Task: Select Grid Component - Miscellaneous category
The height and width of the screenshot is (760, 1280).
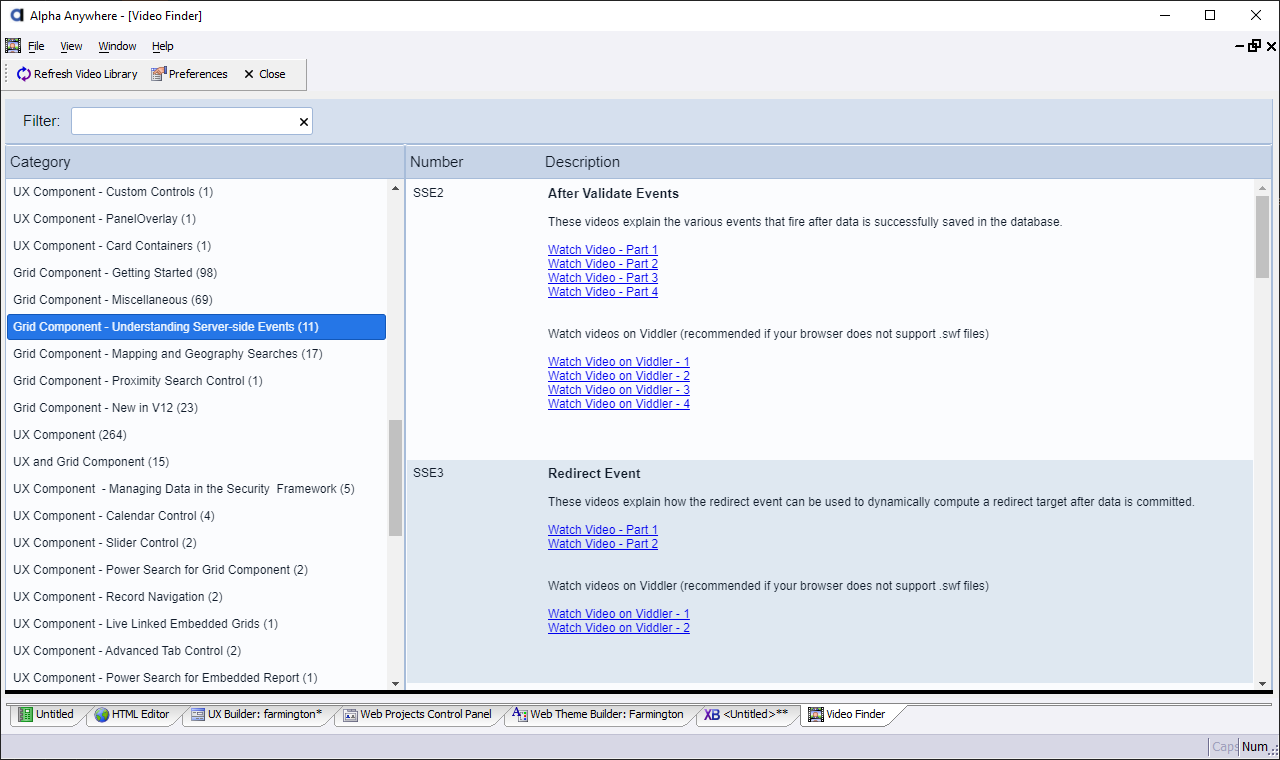Action: [x=196, y=300]
